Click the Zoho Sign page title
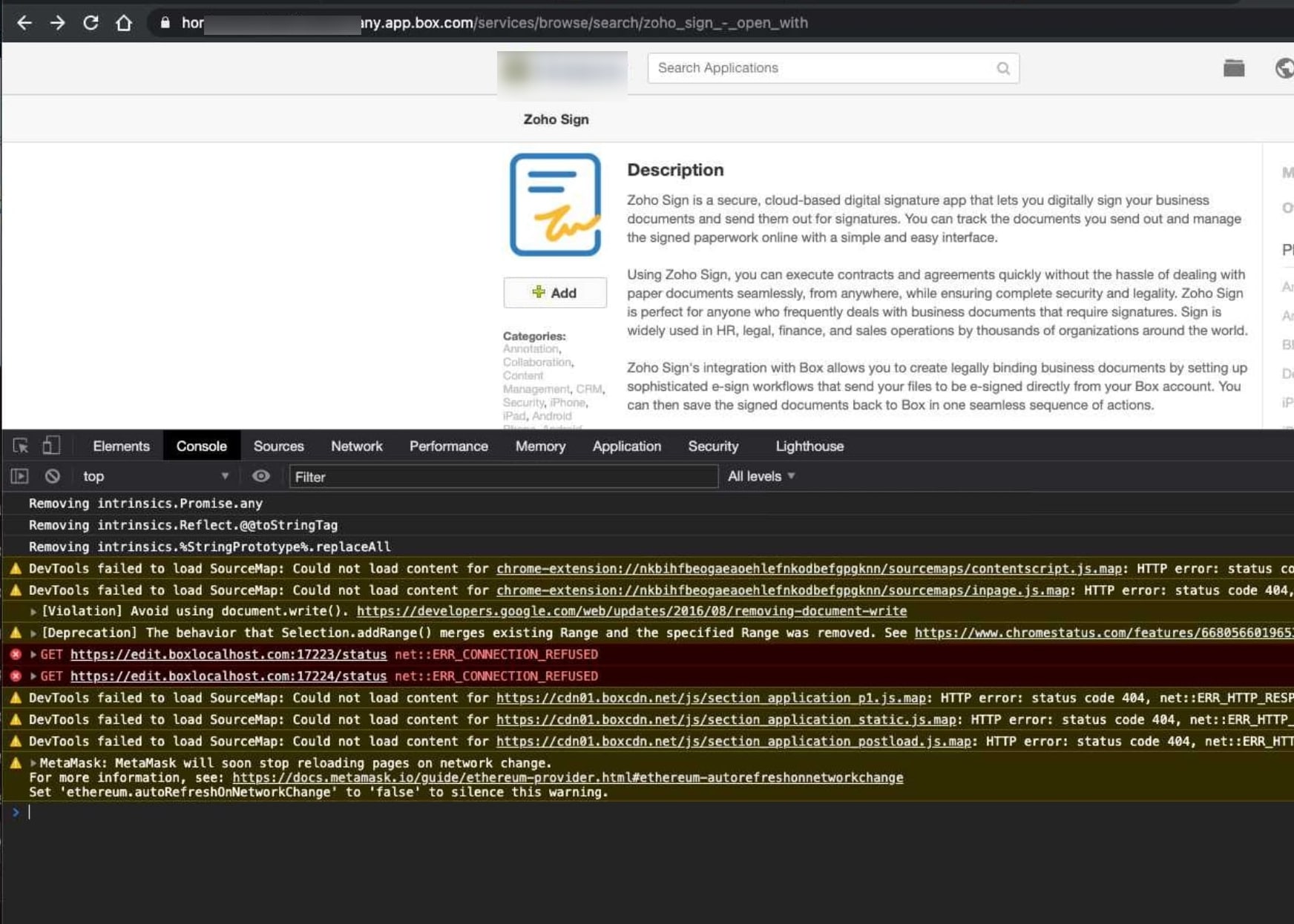 (556, 119)
